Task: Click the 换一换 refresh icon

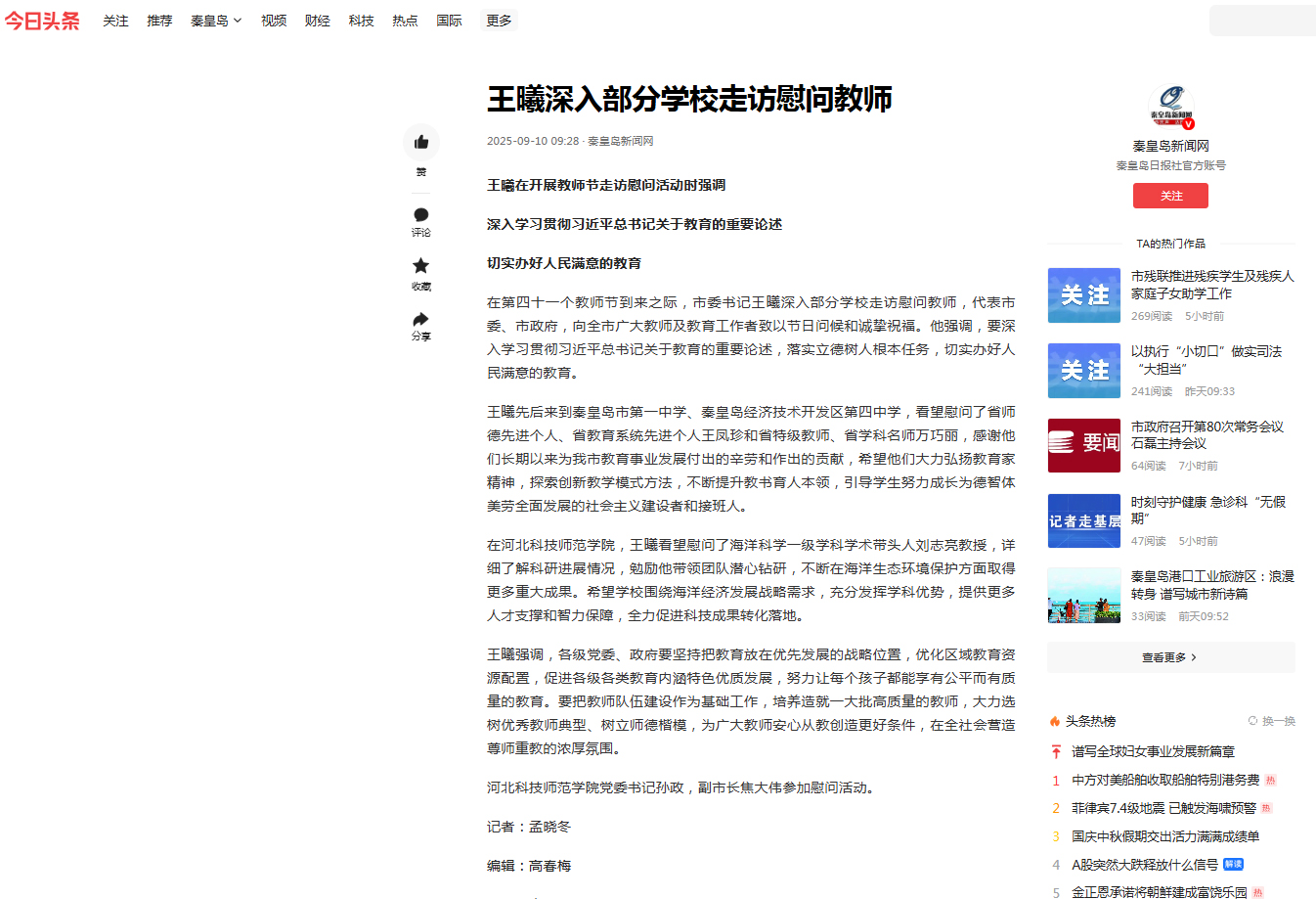Action: coord(1252,721)
